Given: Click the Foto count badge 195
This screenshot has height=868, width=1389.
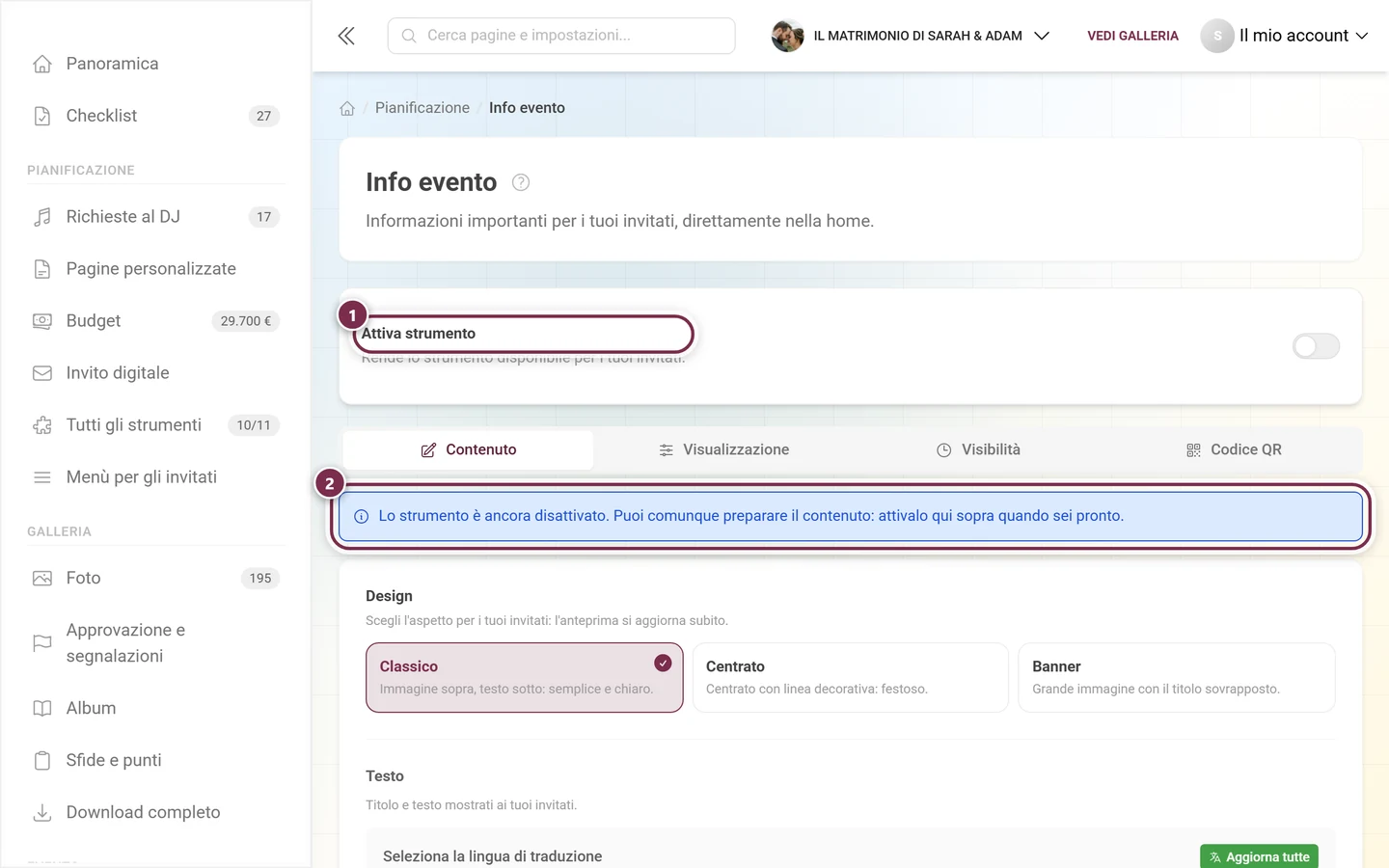Looking at the screenshot, I should coord(260,579).
